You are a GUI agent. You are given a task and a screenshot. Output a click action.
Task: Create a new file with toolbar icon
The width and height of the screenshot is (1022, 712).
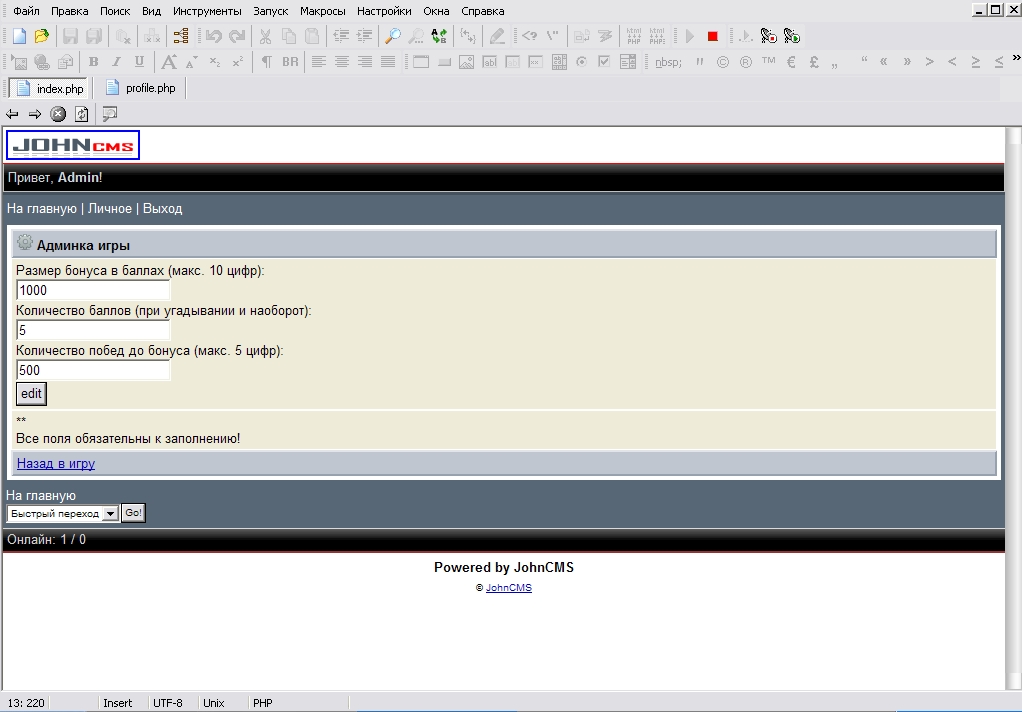19,37
